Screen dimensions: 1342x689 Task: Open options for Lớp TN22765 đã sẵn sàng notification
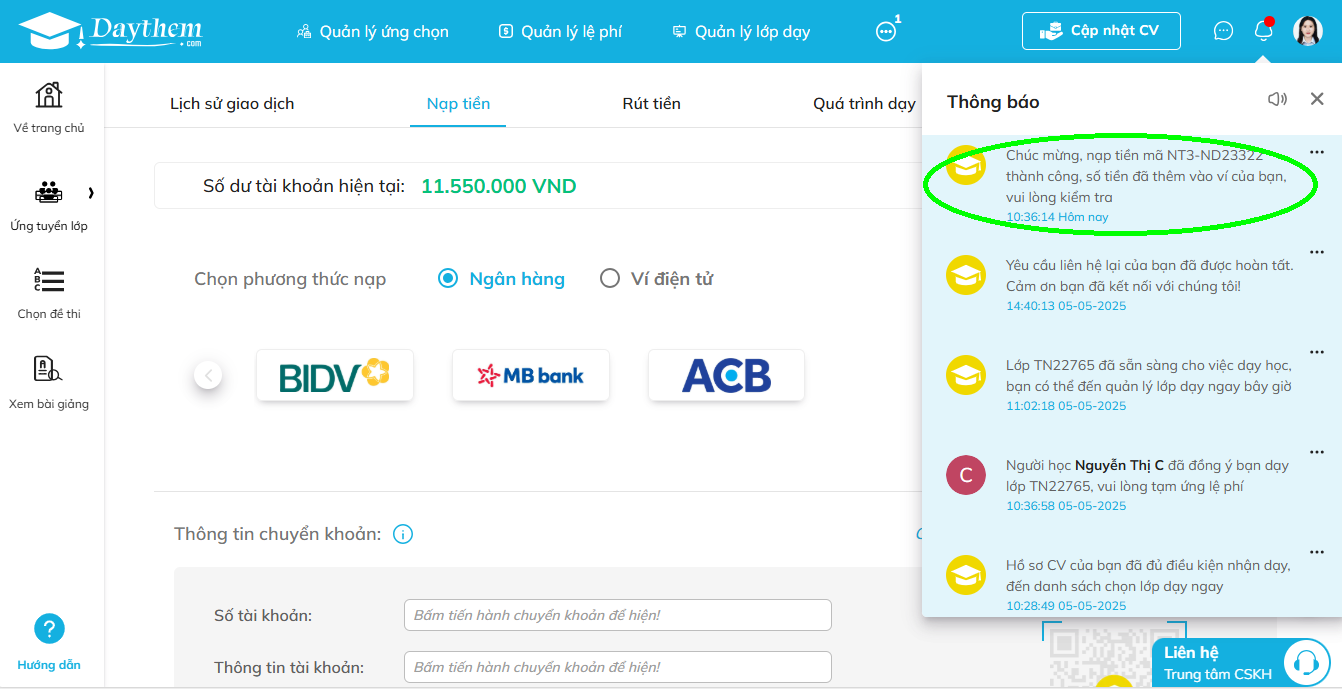[x=1316, y=353]
